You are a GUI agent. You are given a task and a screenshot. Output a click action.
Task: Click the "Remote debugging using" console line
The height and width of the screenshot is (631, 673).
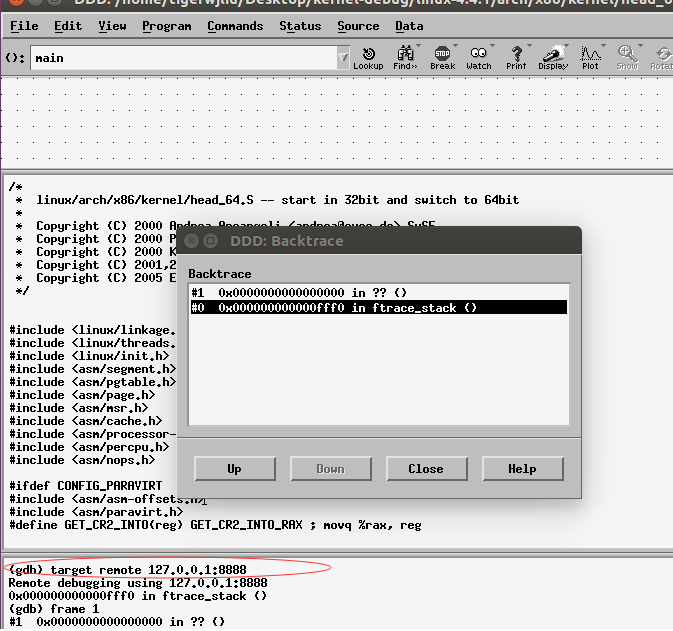[x=138, y=582]
